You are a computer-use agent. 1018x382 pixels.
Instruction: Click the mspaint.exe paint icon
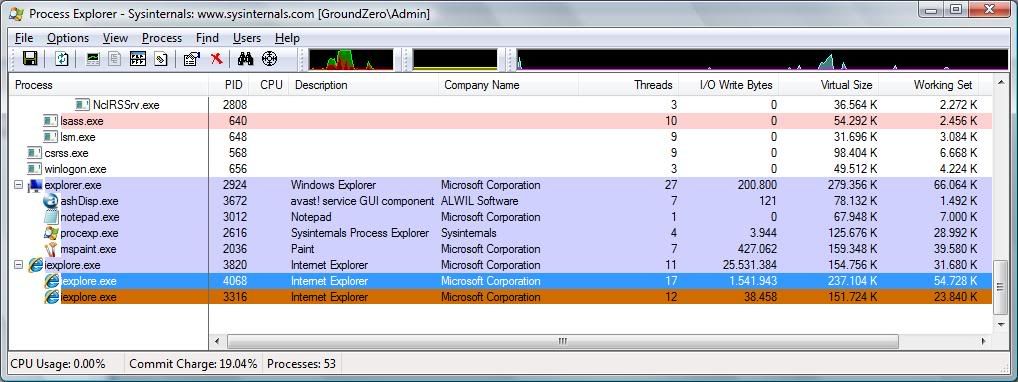point(51,249)
